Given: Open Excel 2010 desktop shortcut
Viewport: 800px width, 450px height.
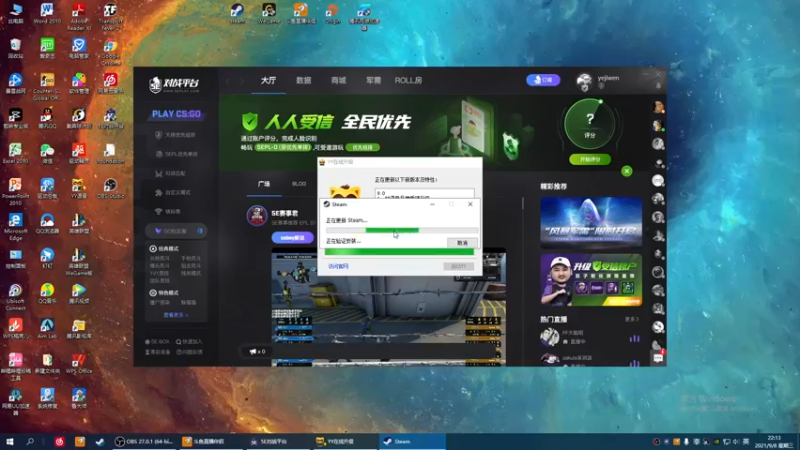Looking at the screenshot, I should click(x=15, y=153).
